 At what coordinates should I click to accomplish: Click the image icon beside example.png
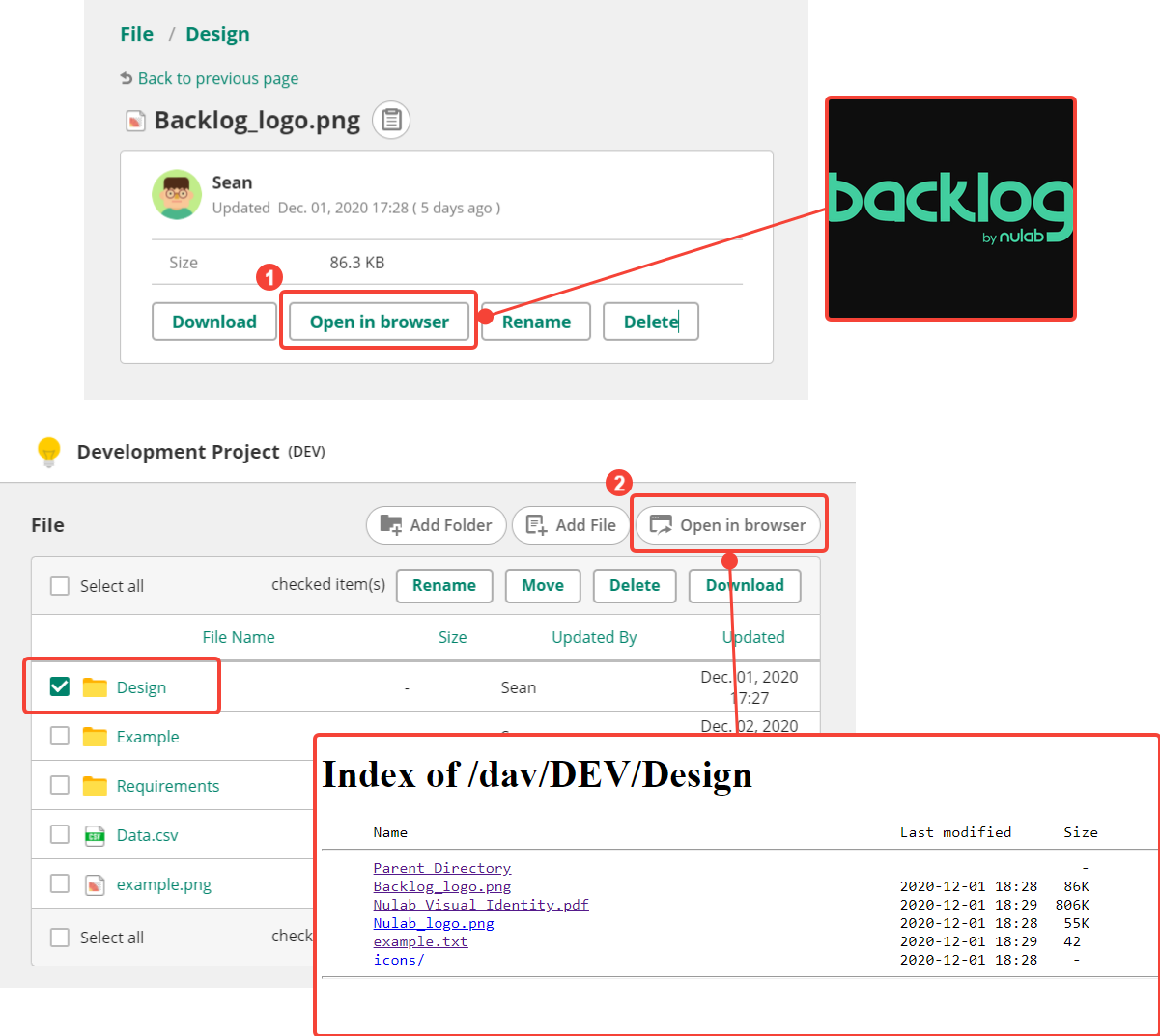(95, 884)
